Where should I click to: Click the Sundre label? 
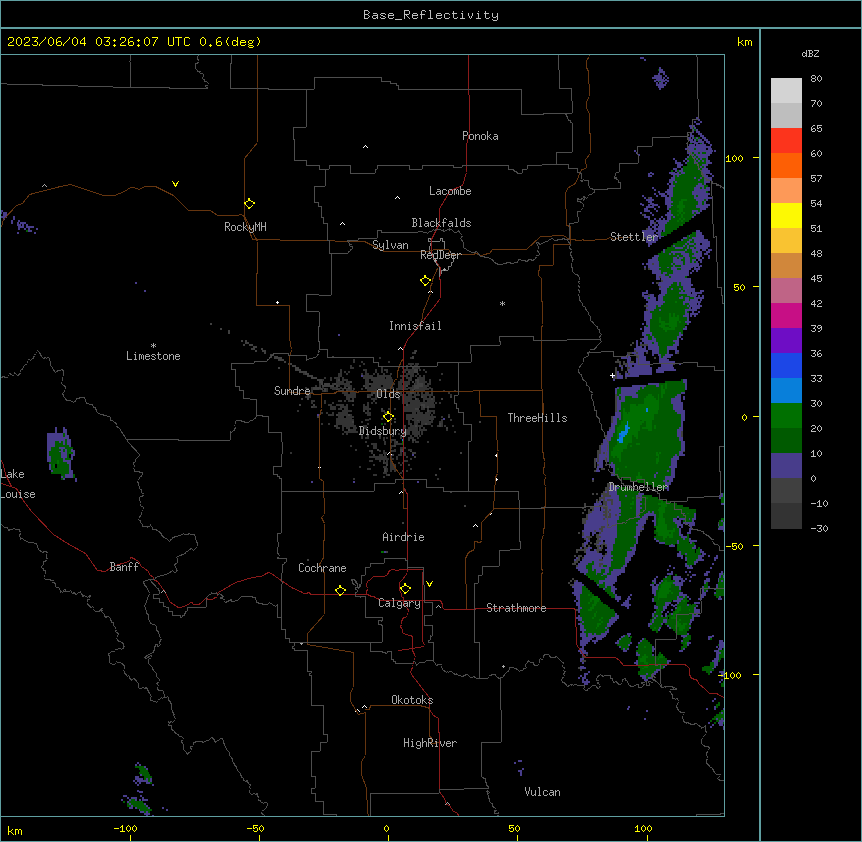click(x=292, y=391)
